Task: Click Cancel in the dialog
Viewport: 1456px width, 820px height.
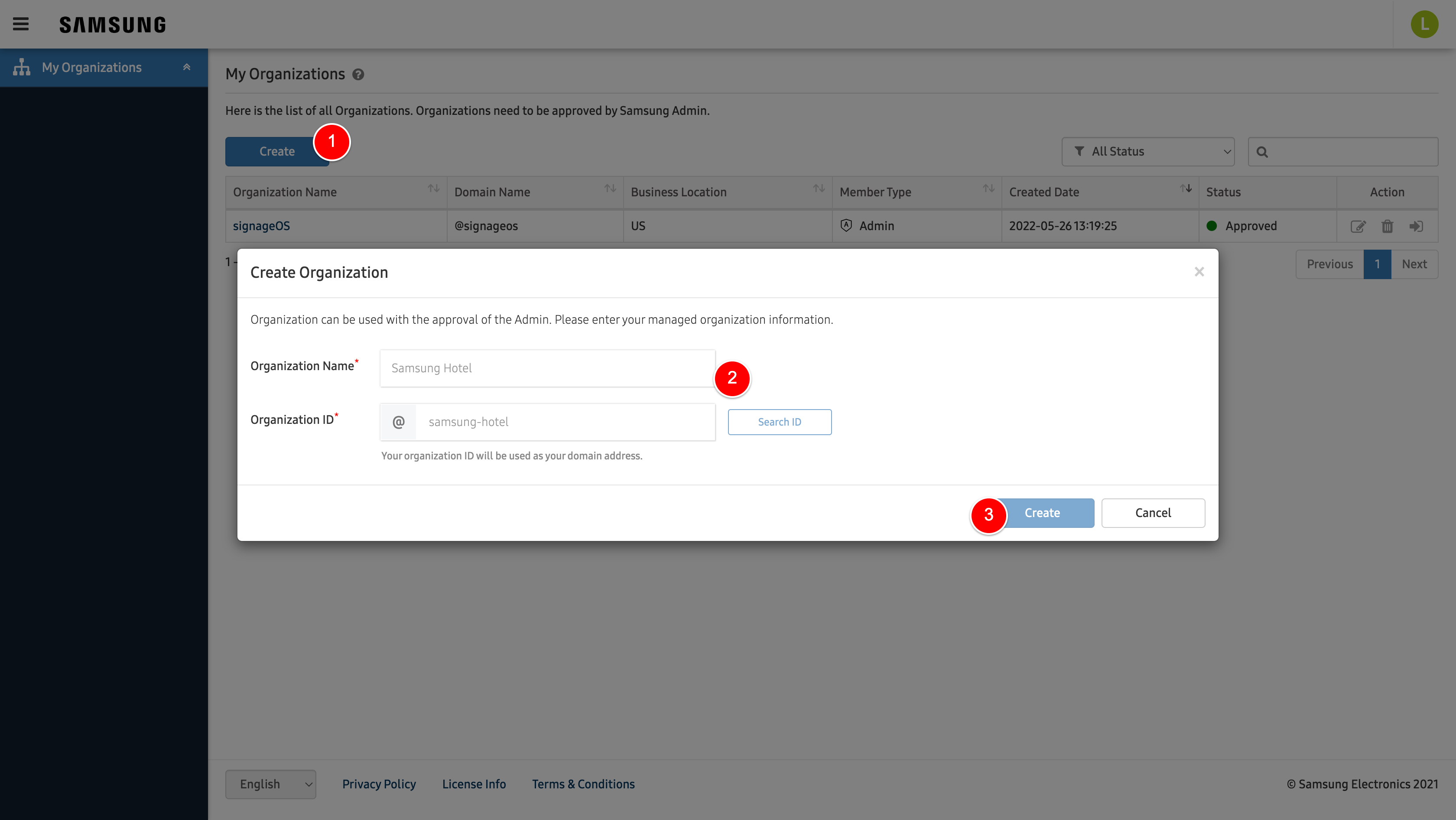Action: tap(1153, 513)
